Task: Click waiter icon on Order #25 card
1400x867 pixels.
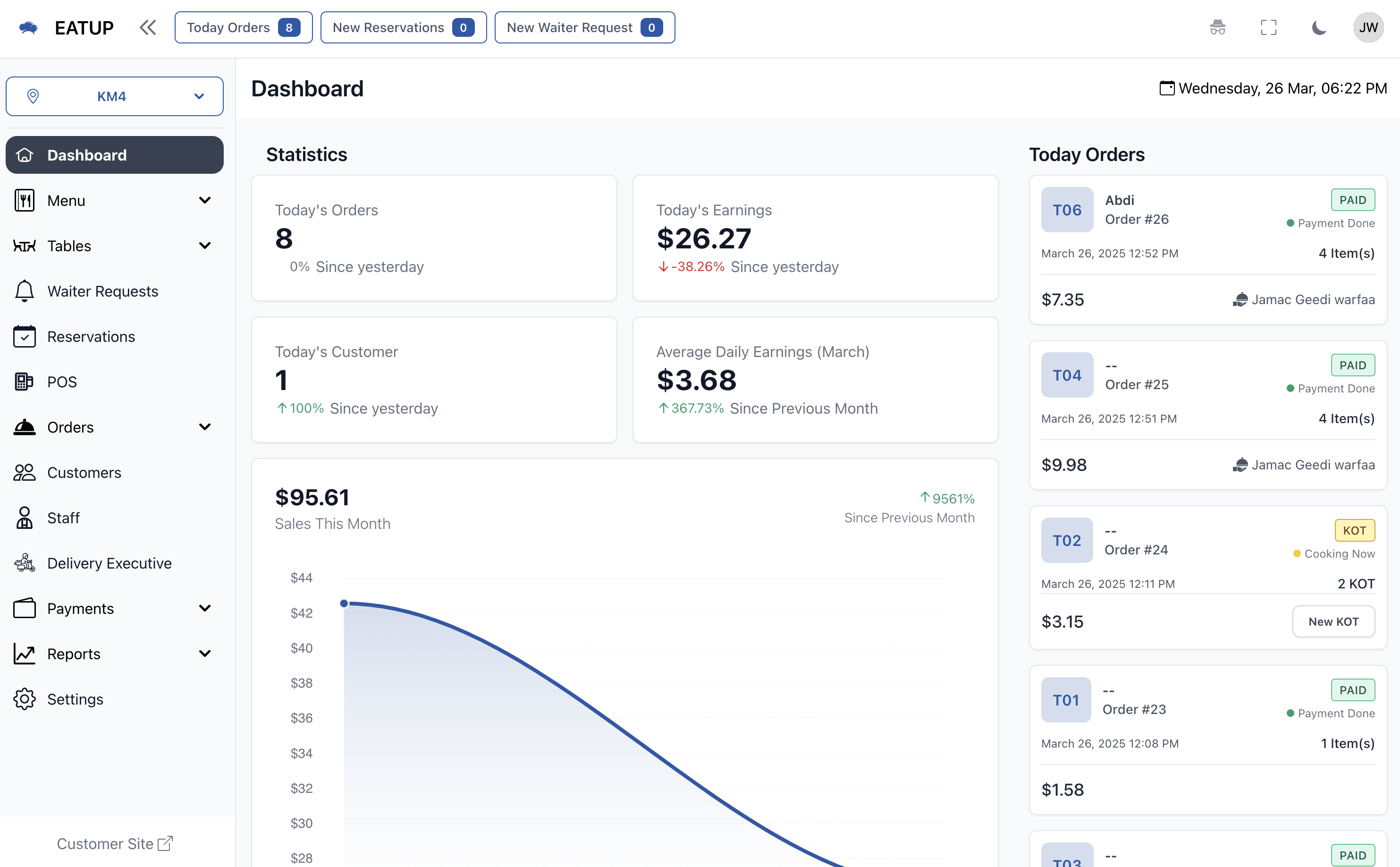Action: point(1240,465)
